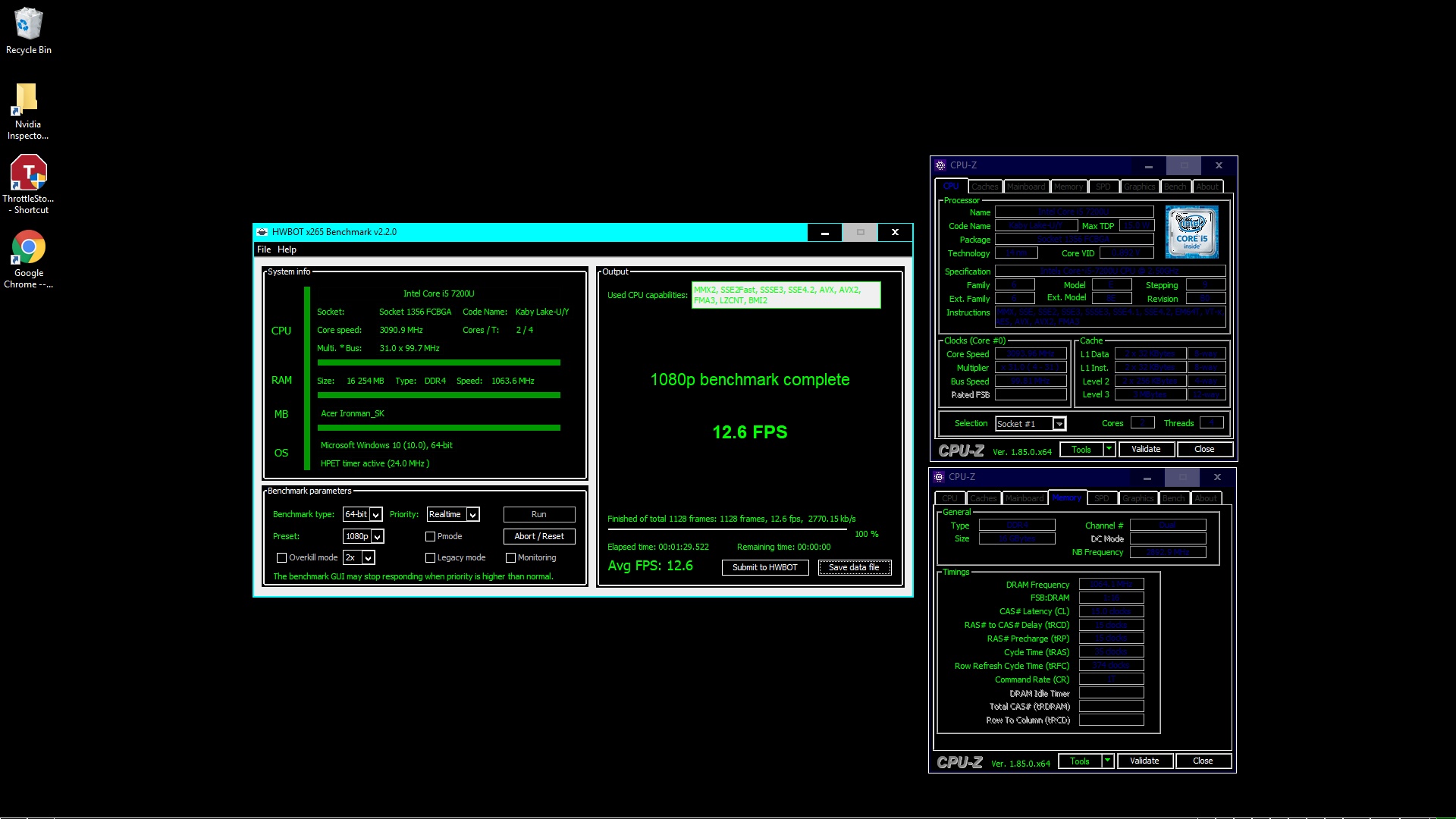Click Submit to HWBOT button
1456x819 pixels.
click(x=765, y=567)
